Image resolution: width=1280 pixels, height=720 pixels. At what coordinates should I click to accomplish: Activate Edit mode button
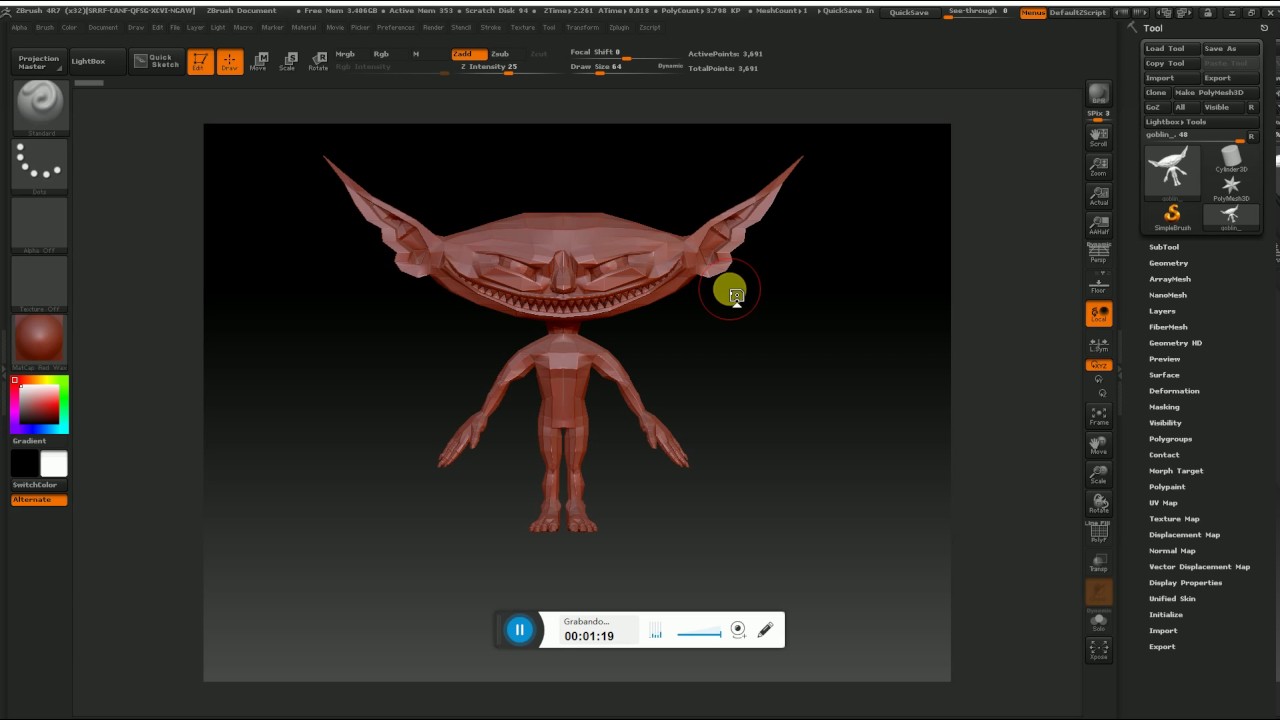pos(200,61)
